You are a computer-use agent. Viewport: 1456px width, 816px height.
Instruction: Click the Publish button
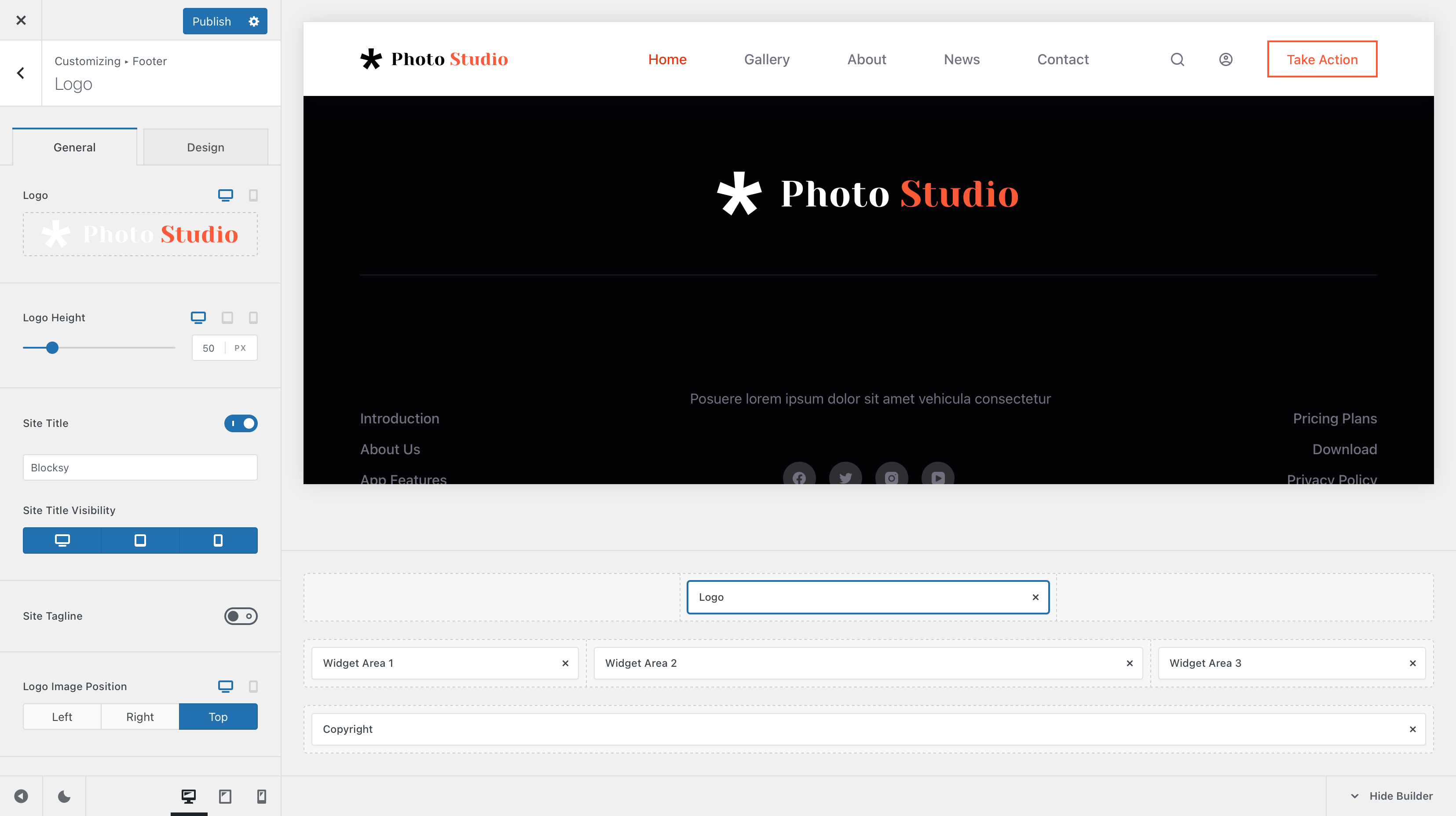click(x=212, y=22)
